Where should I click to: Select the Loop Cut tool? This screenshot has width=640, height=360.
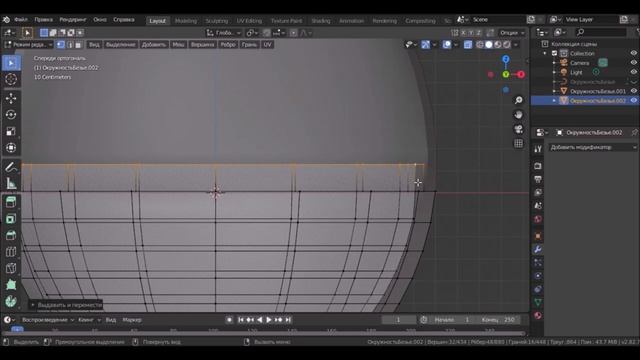(11, 251)
